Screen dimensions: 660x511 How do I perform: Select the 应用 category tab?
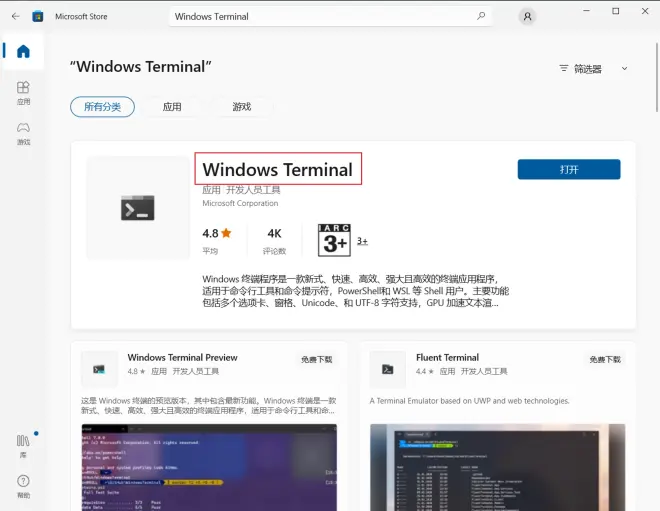(x=172, y=107)
